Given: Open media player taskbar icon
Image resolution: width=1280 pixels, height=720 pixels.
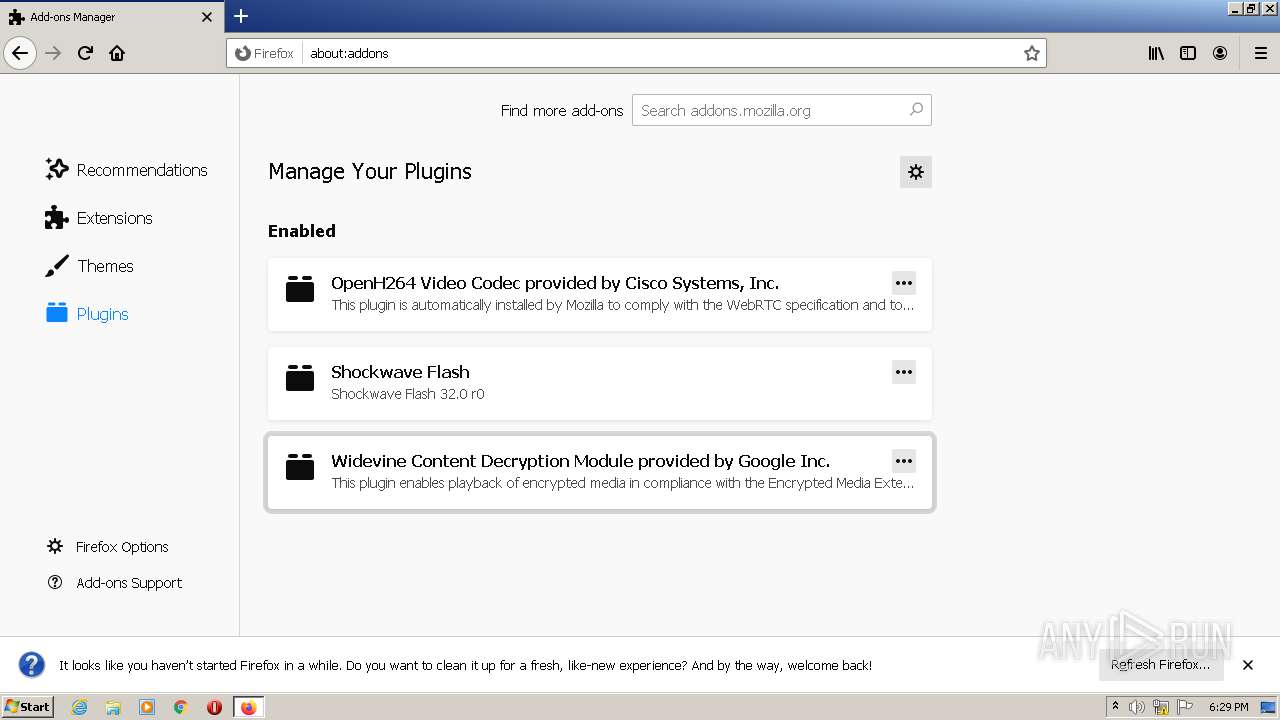Looking at the screenshot, I should 147,707.
